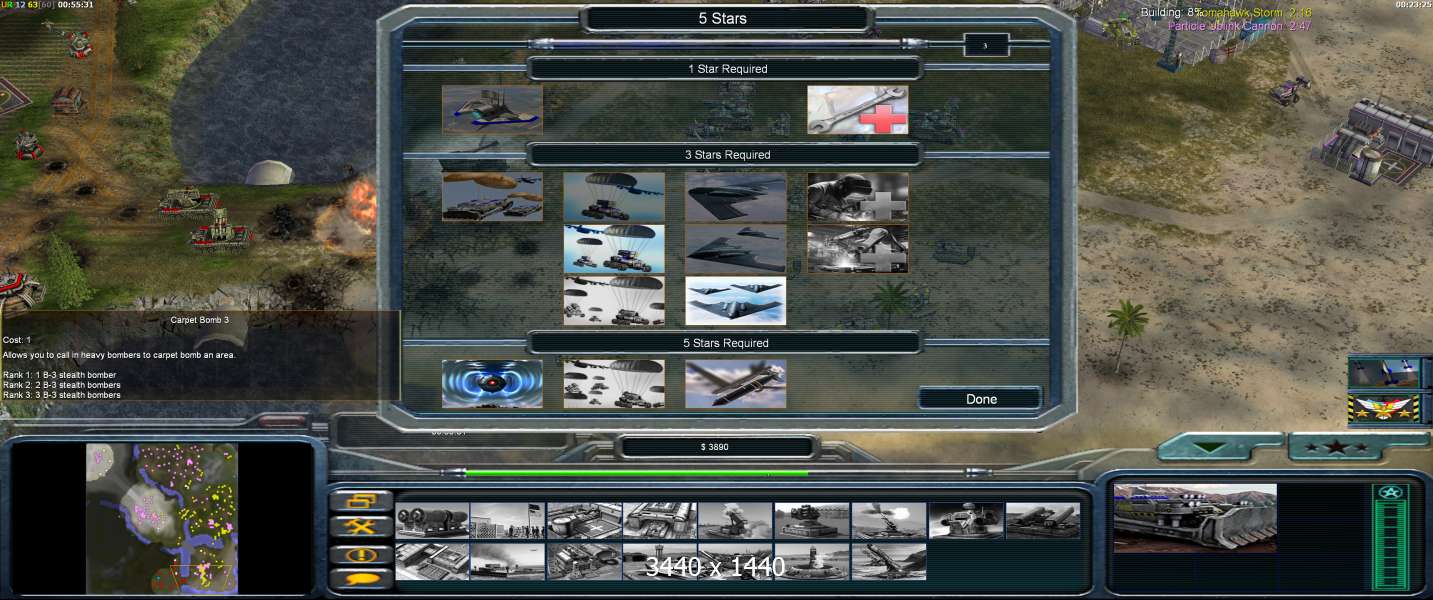The image size is (1433, 600).
Task: Build the angled missile launcher in the second row
Action: tap(888, 562)
